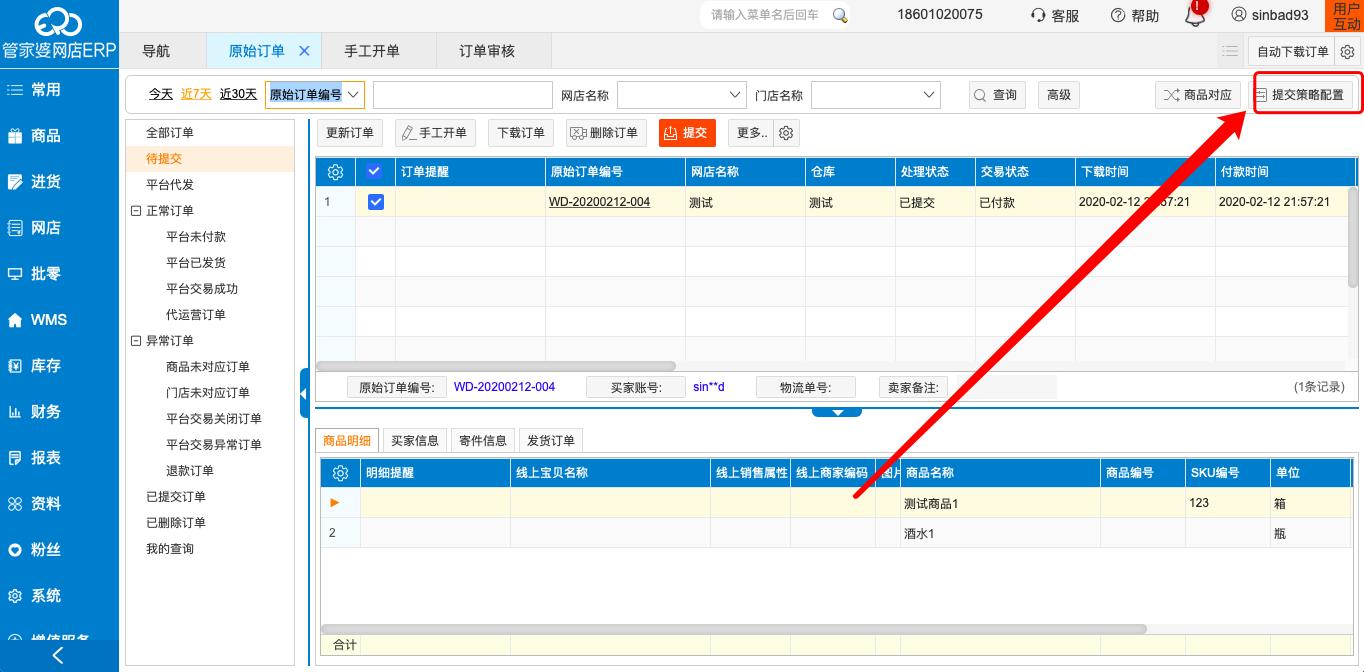Open the gear next to 自动下载订单

[1347, 52]
